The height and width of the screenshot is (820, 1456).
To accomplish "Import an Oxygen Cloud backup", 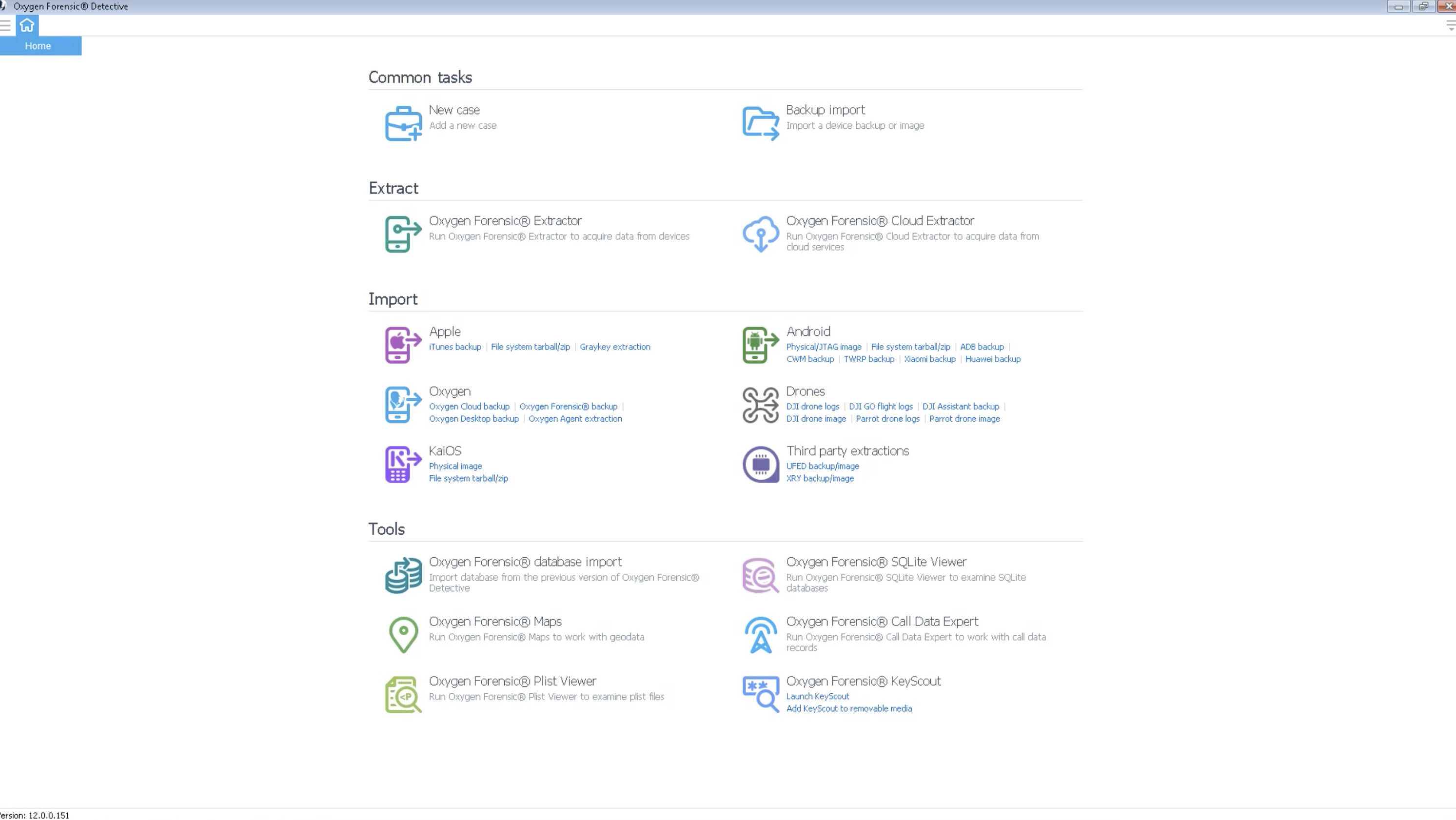I will (x=469, y=406).
